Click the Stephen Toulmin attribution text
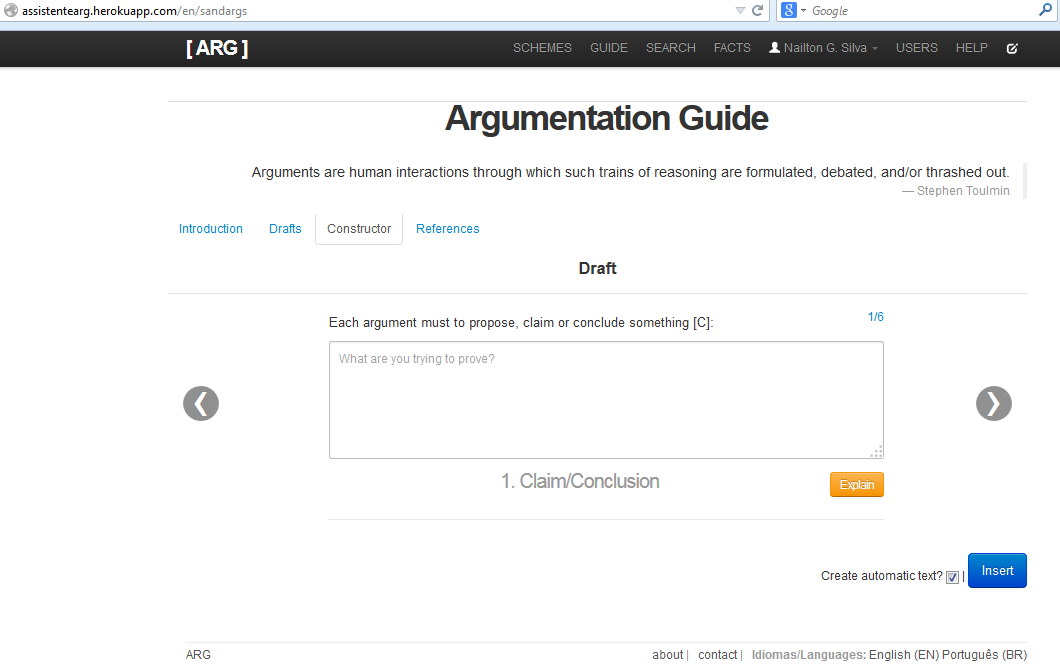 [963, 191]
